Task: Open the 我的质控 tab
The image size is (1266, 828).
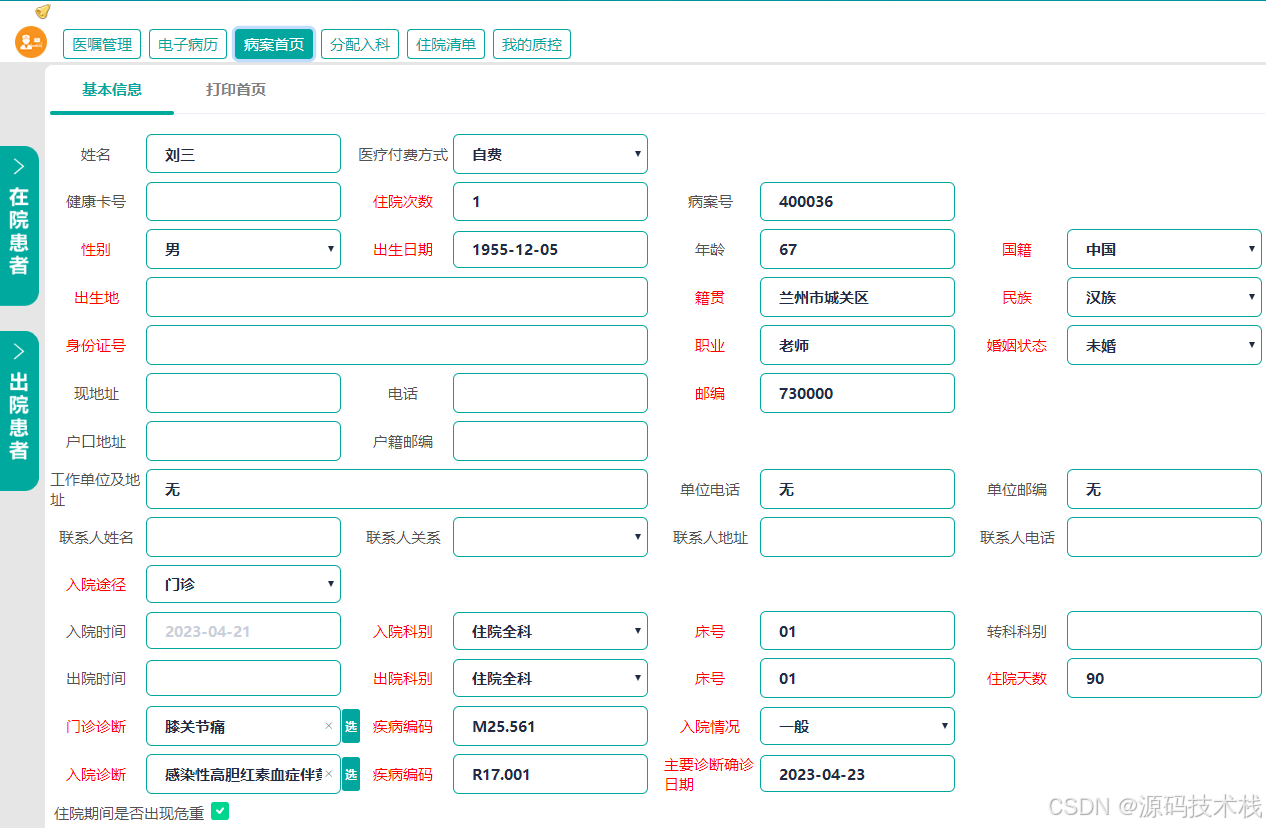Action: pos(532,44)
